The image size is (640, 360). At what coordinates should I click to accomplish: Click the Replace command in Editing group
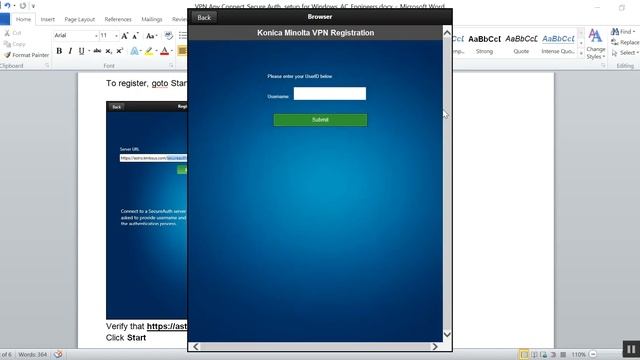click(625, 42)
